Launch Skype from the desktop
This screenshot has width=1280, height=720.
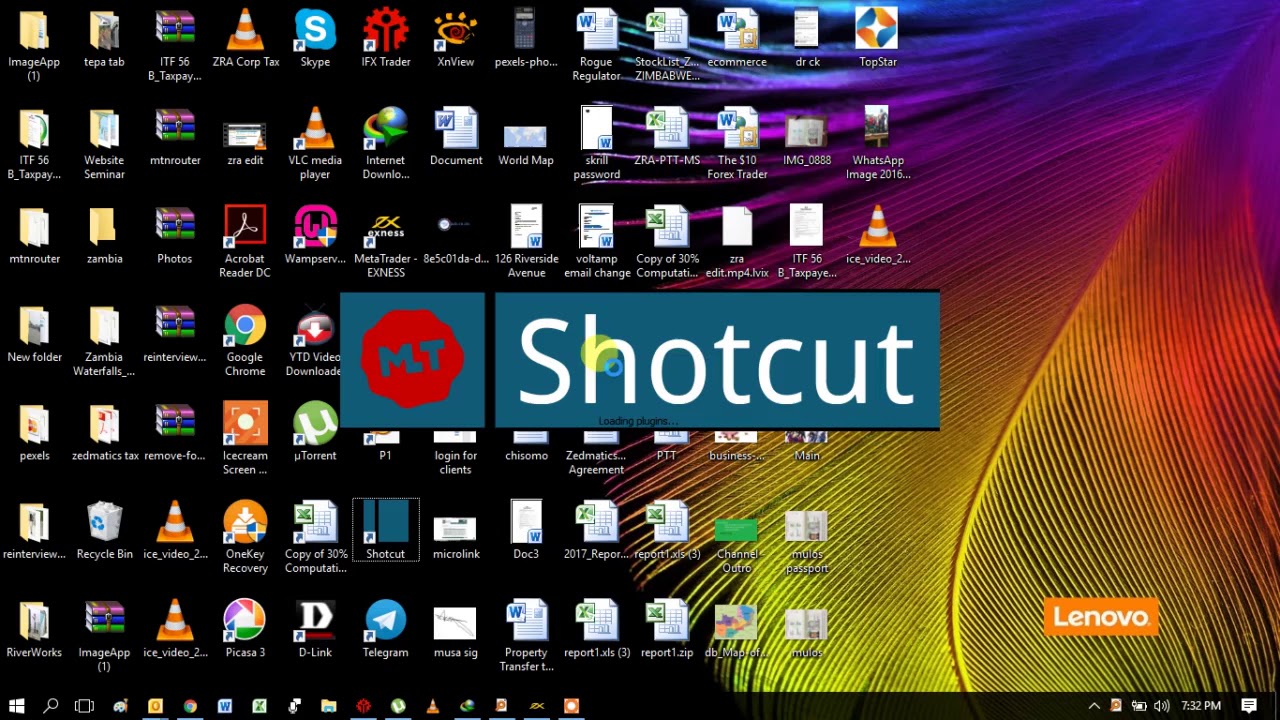click(x=315, y=38)
